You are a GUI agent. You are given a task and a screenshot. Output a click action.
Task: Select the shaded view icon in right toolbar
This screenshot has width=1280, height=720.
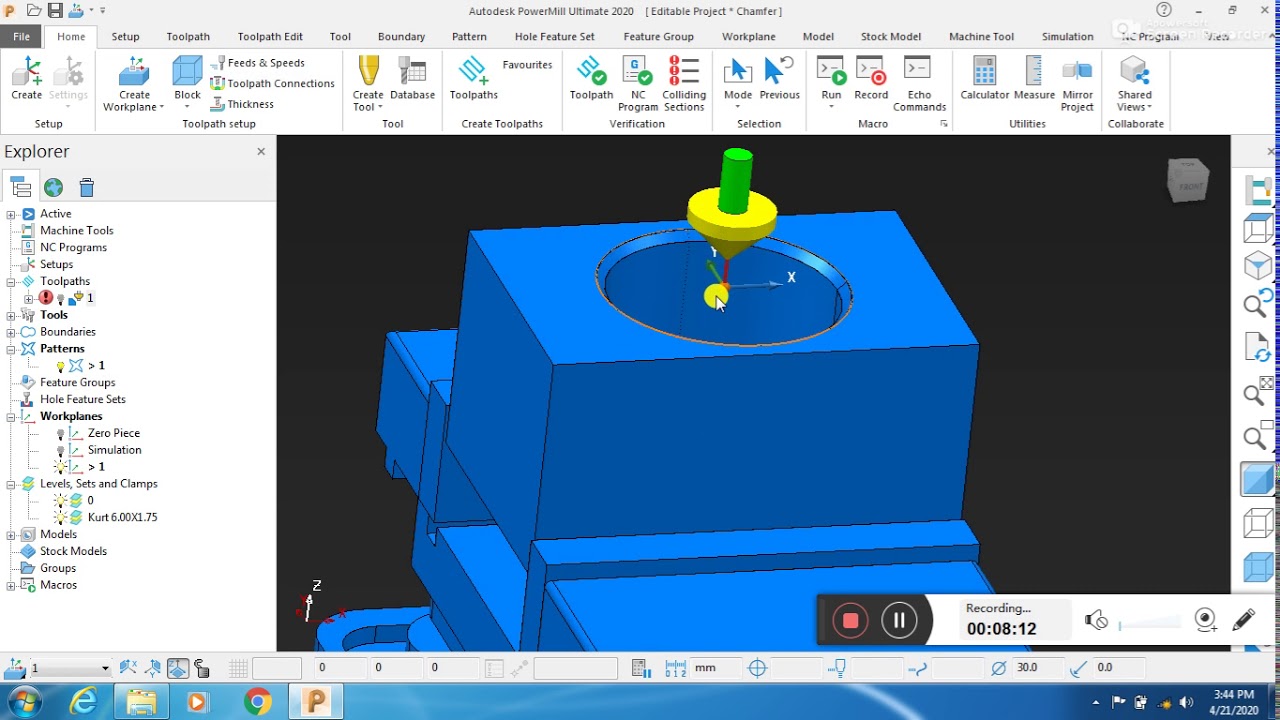(1257, 479)
